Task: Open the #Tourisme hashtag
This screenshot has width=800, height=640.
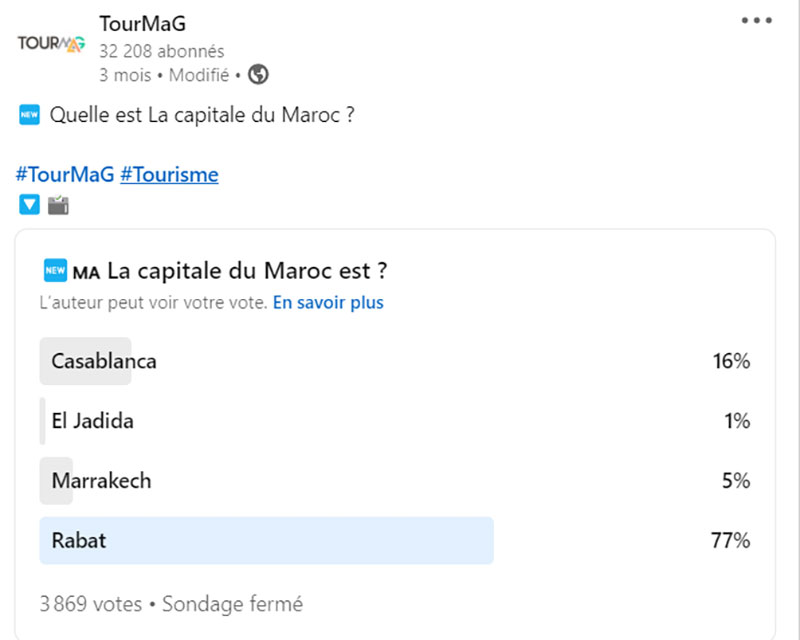Action: 169,174
